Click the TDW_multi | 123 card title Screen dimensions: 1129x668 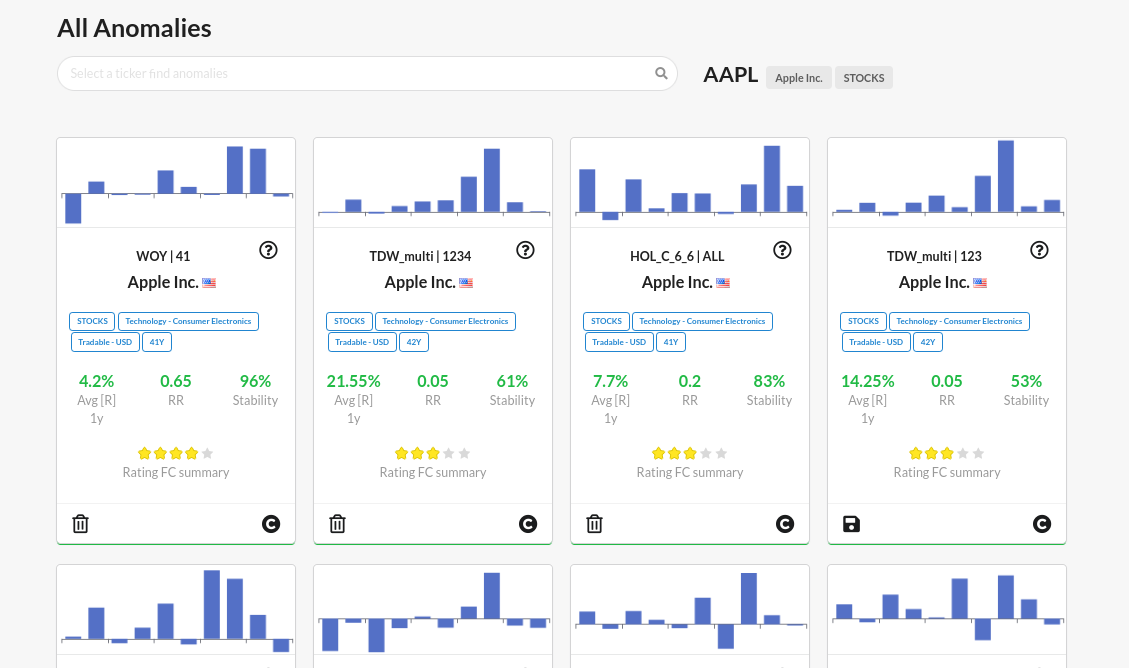(x=935, y=256)
